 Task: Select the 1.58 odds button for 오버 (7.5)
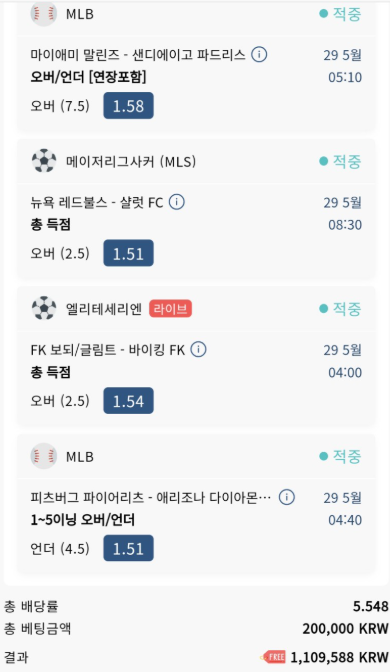[128, 105]
